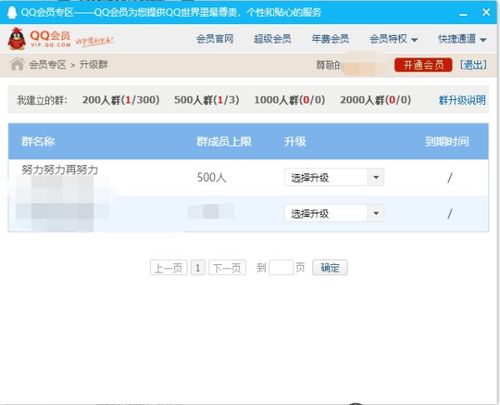This screenshot has width=500, height=405.
Task: Click the red 开通会员 button
Action: point(423,65)
